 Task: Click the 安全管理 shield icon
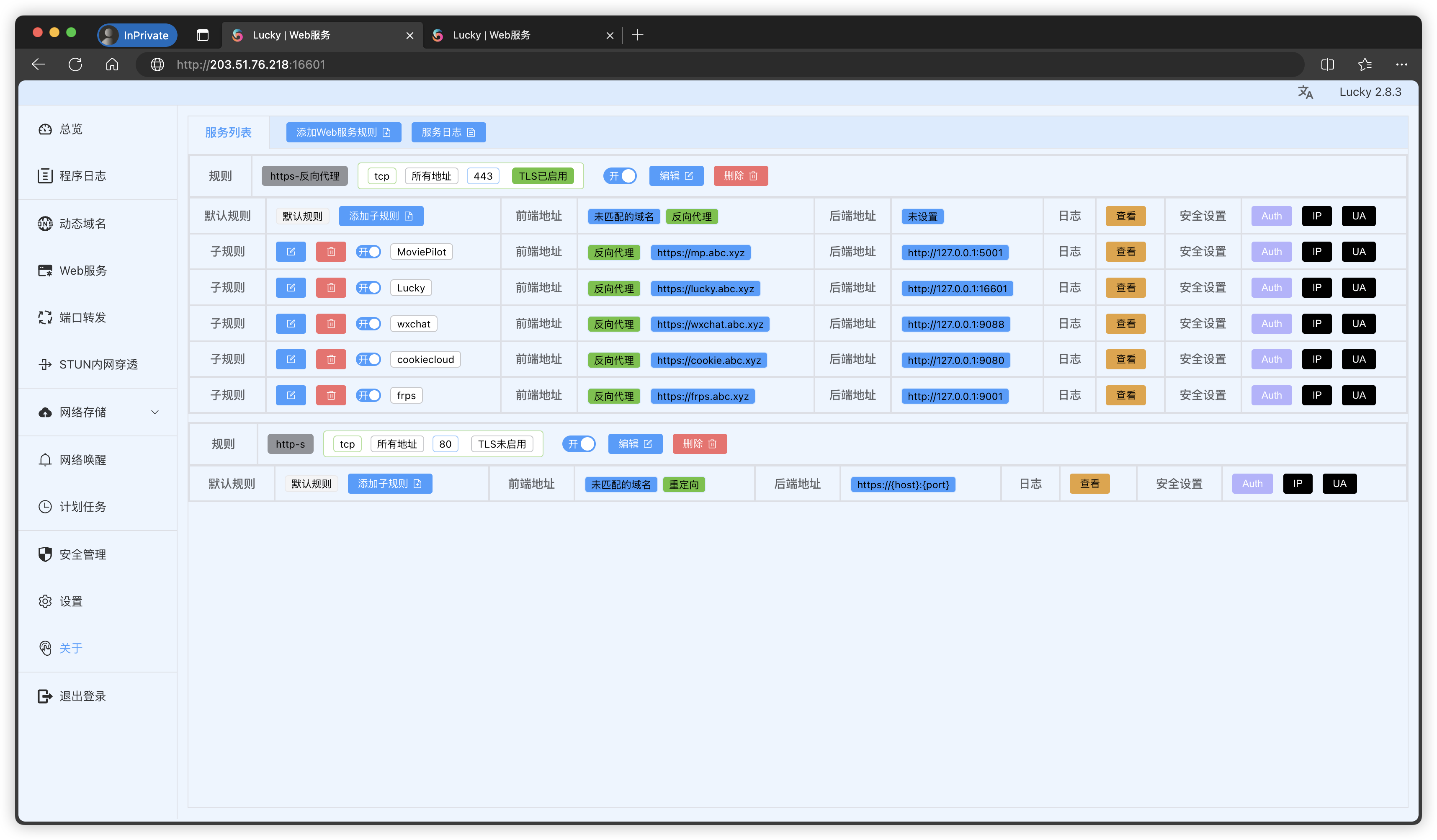pos(45,554)
